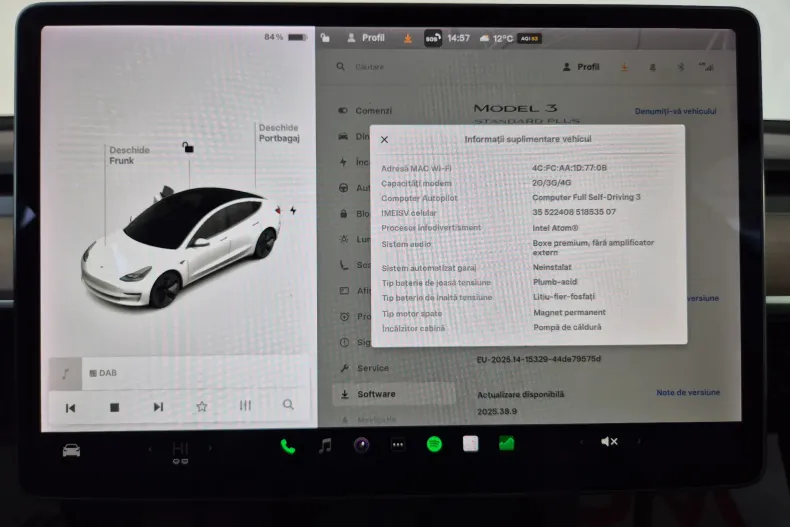Decrease temperature with left chevron
Image resolution: width=790 pixels, height=527 pixels.
[x=150, y=448]
